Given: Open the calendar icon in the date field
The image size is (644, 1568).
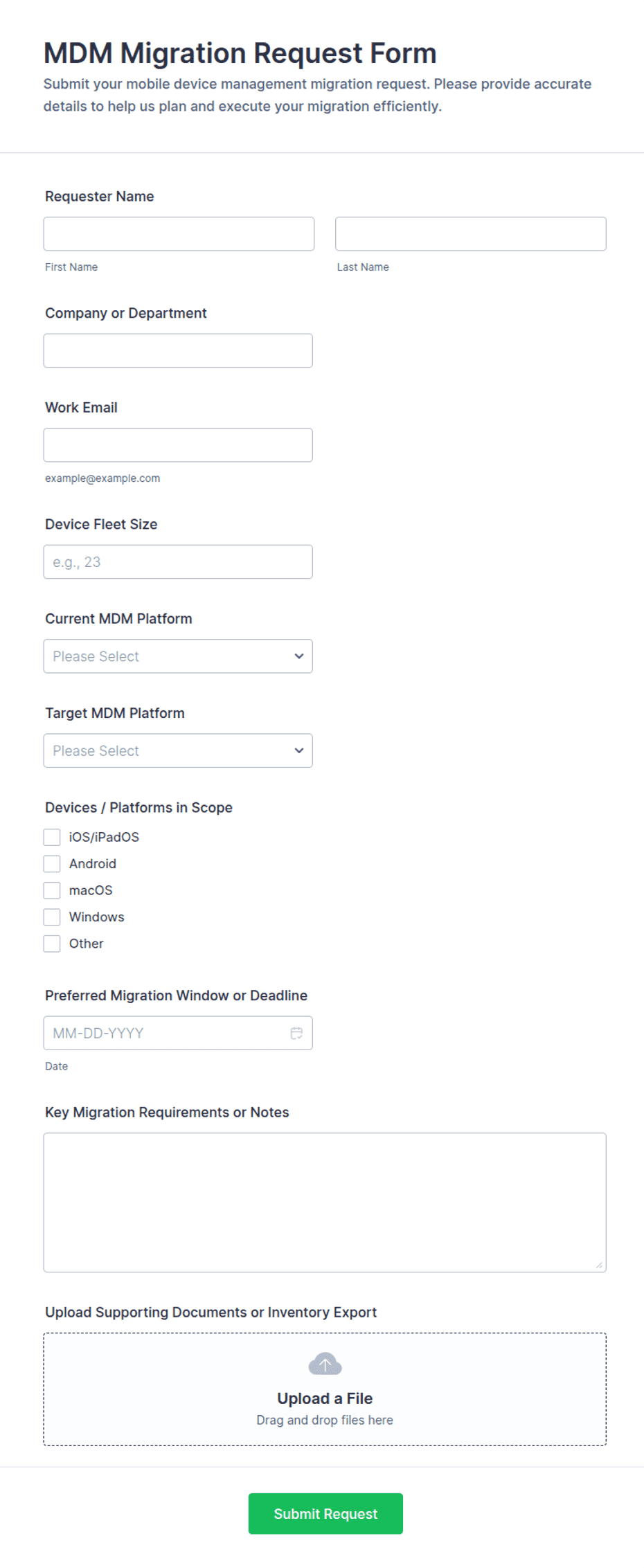Looking at the screenshot, I should [296, 1033].
